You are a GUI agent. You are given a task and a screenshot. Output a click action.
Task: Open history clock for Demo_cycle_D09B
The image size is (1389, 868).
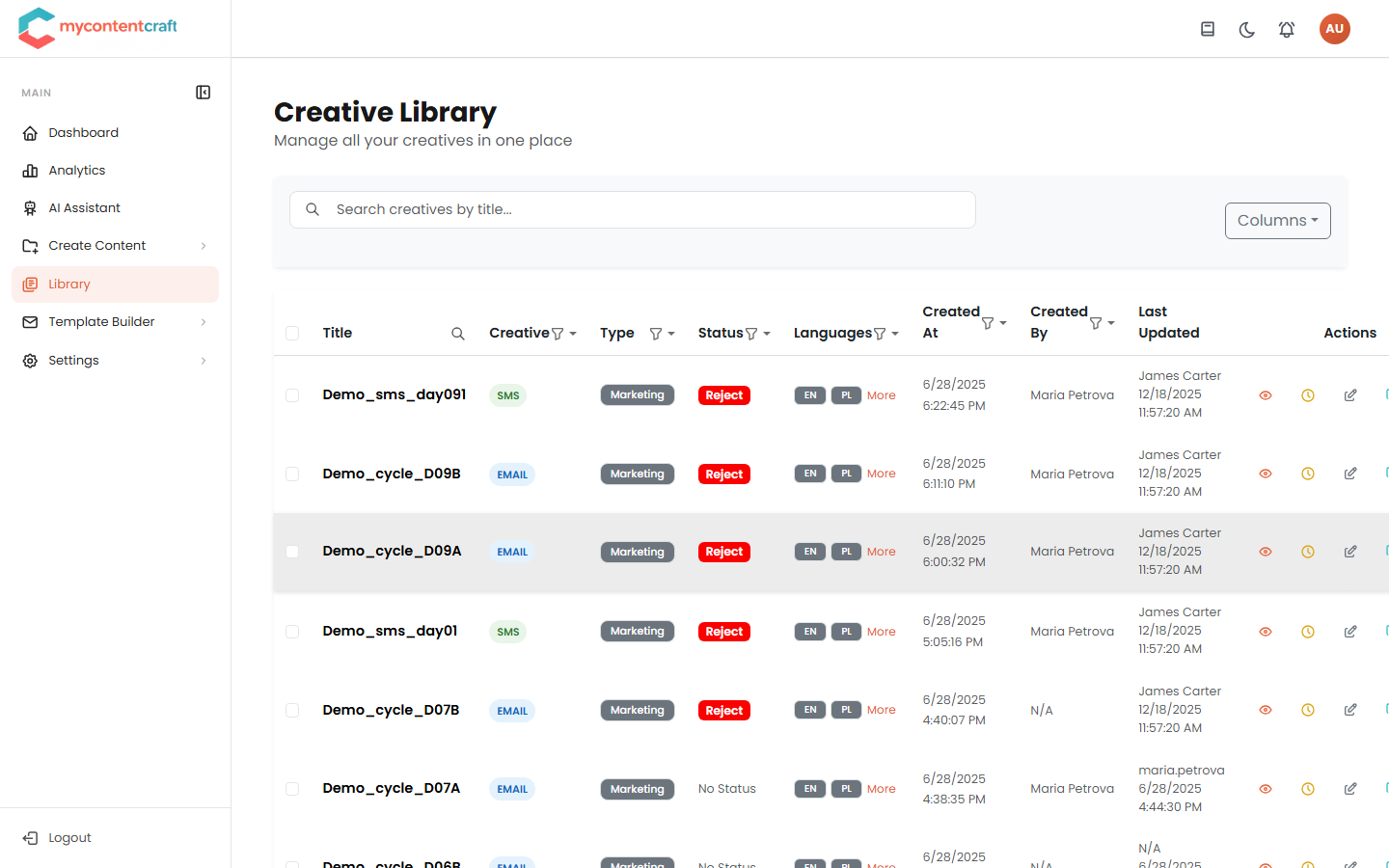[x=1308, y=474]
